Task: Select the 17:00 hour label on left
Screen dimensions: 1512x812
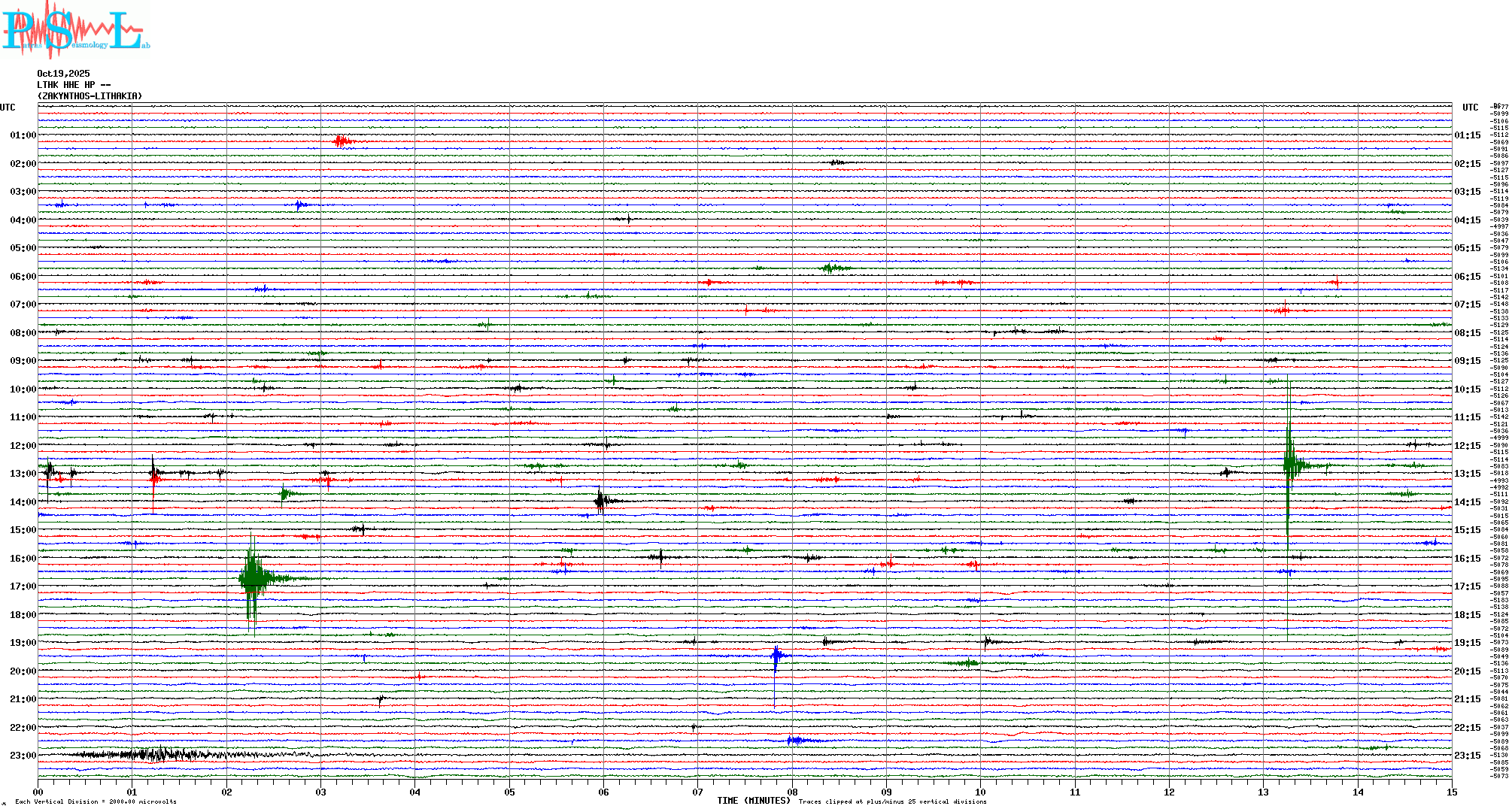Action: point(23,586)
